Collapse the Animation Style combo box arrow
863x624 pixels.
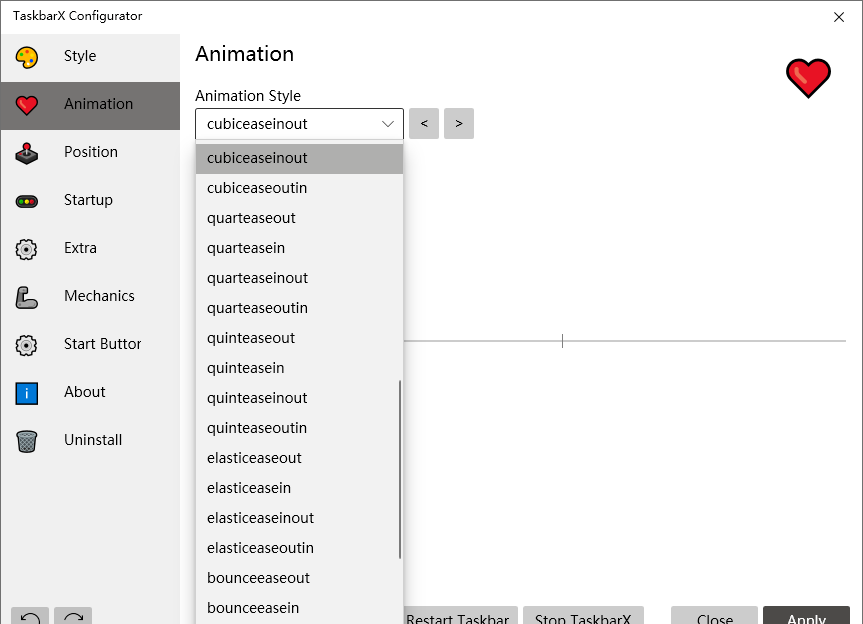(x=388, y=124)
